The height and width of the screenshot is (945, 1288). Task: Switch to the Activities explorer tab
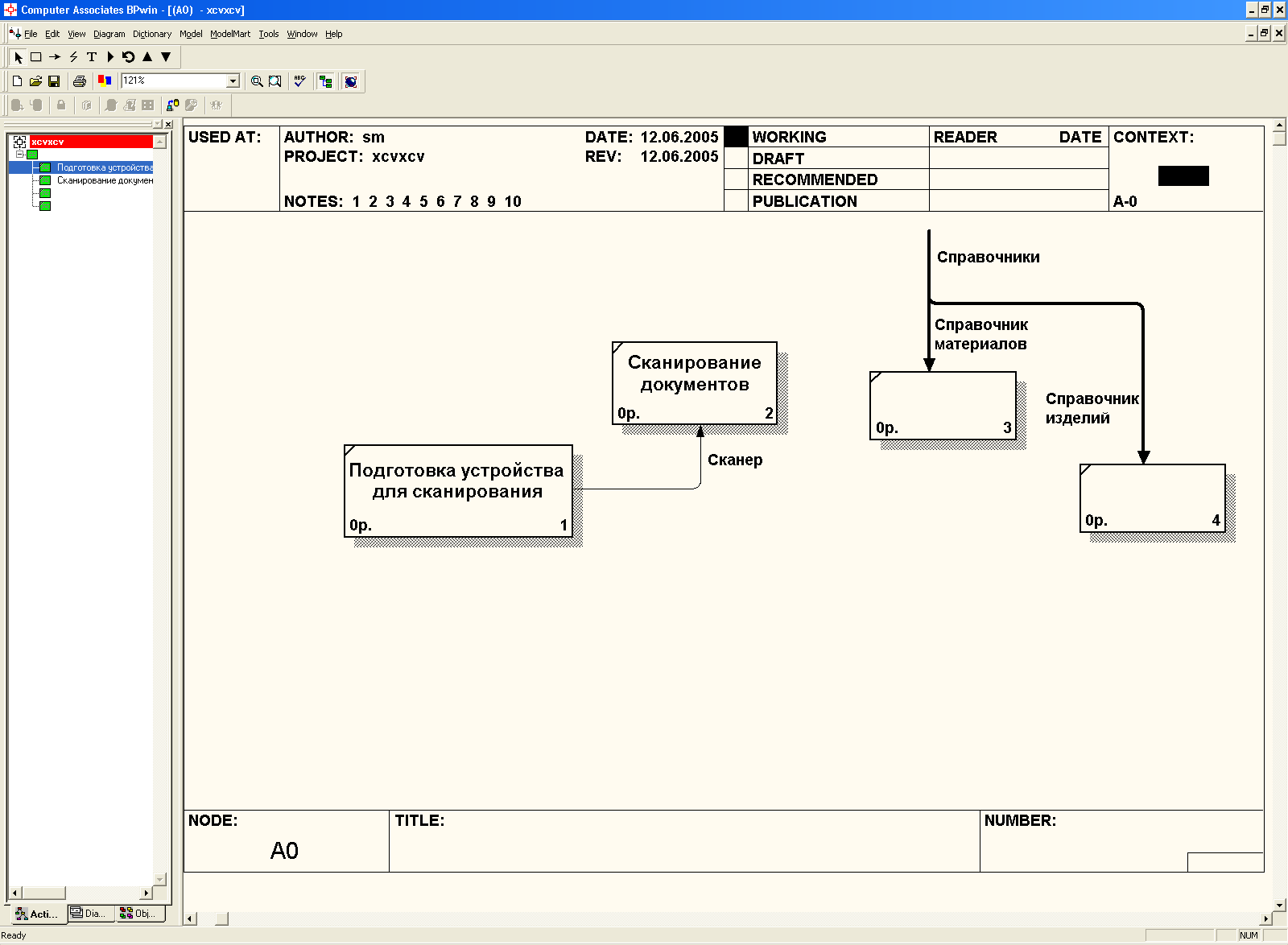pos(37,914)
